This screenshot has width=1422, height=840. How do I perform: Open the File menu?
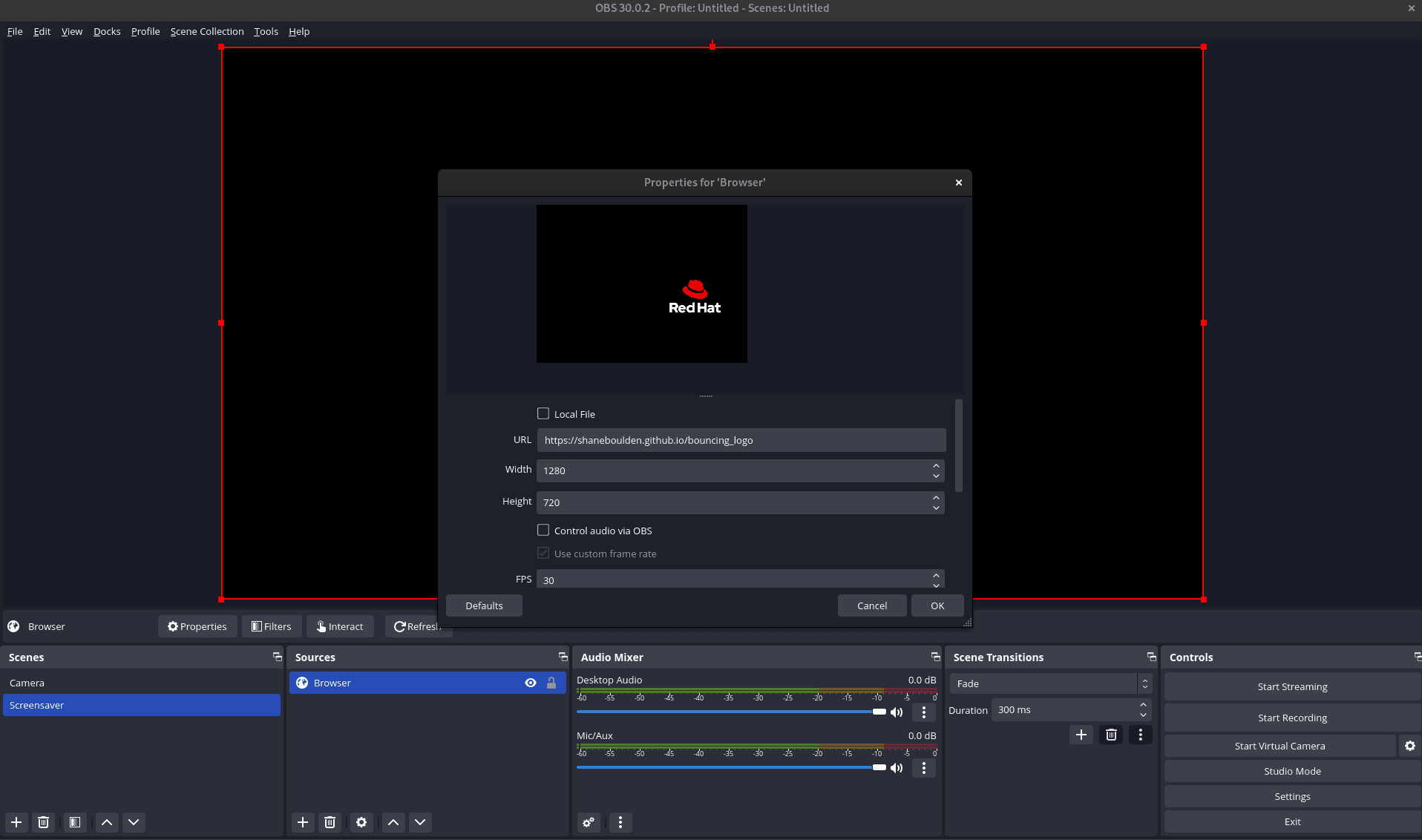[x=15, y=31]
